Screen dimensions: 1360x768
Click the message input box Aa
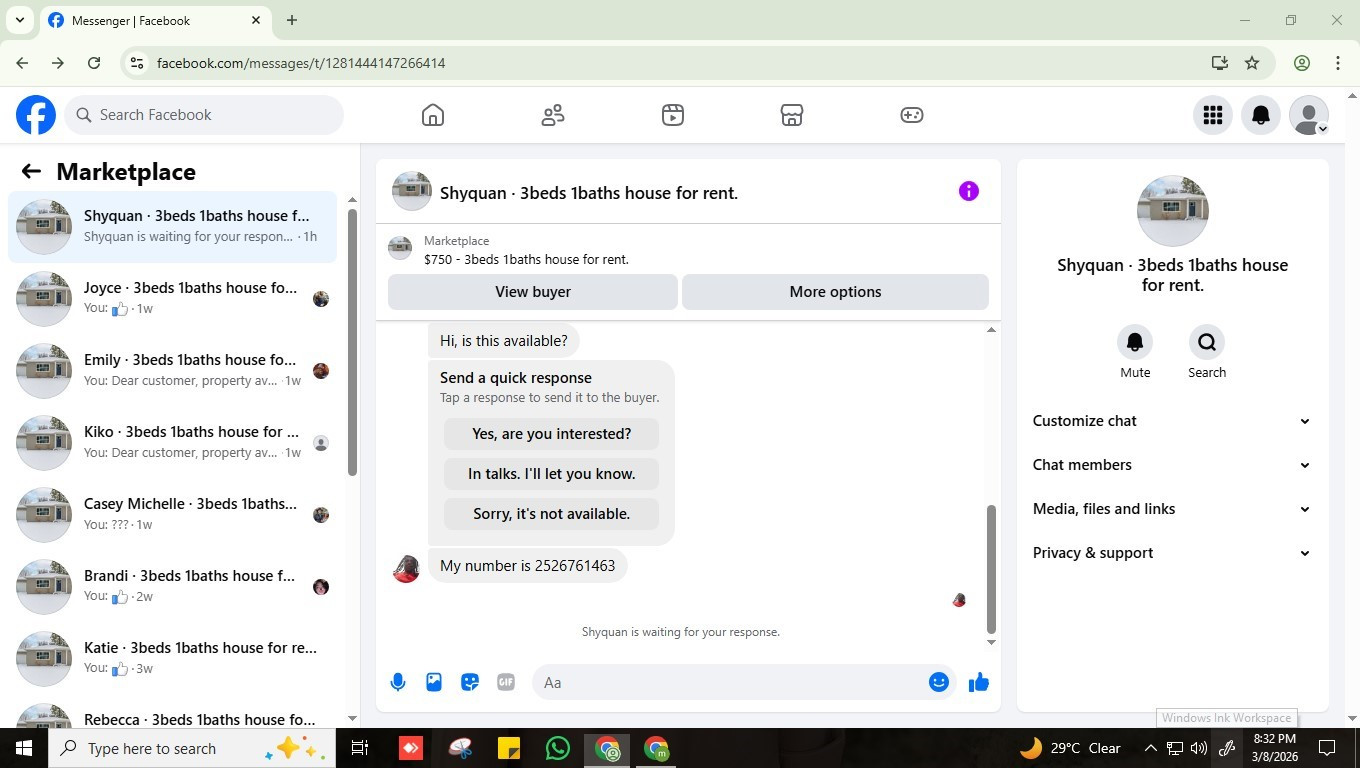[x=730, y=682]
